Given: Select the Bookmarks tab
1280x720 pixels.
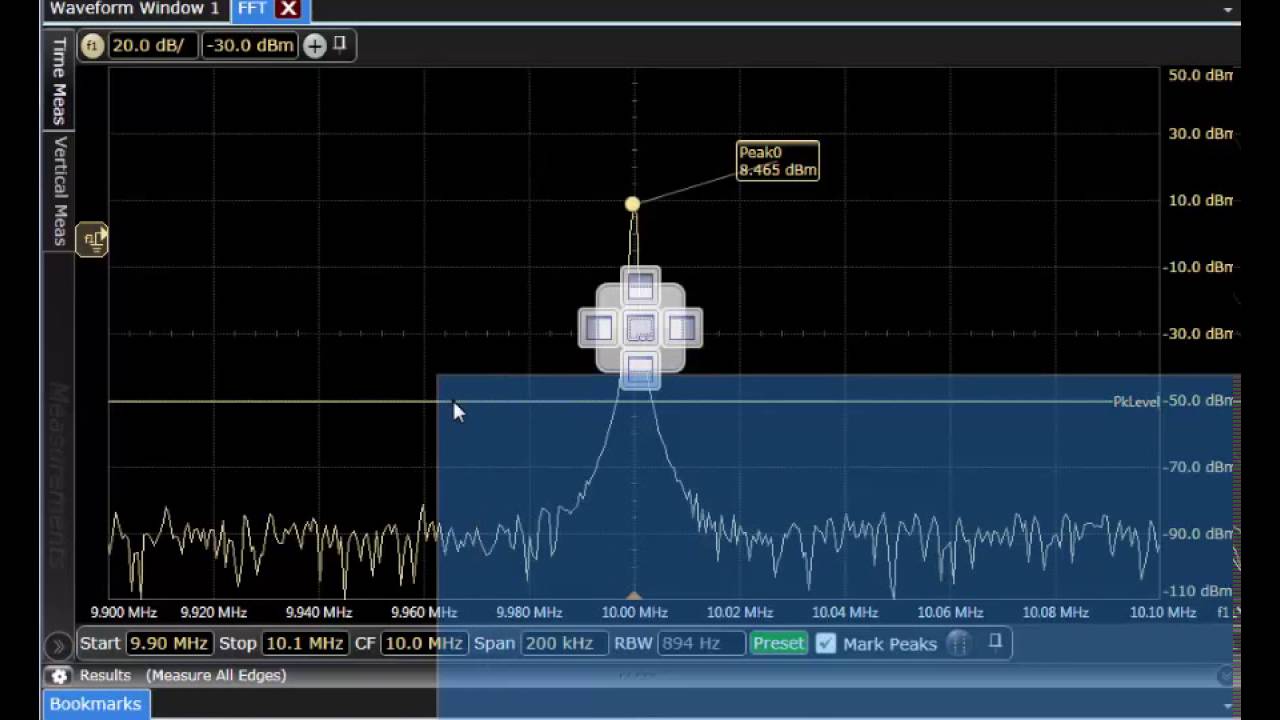Looking at the screenshot, I should 95,704.
